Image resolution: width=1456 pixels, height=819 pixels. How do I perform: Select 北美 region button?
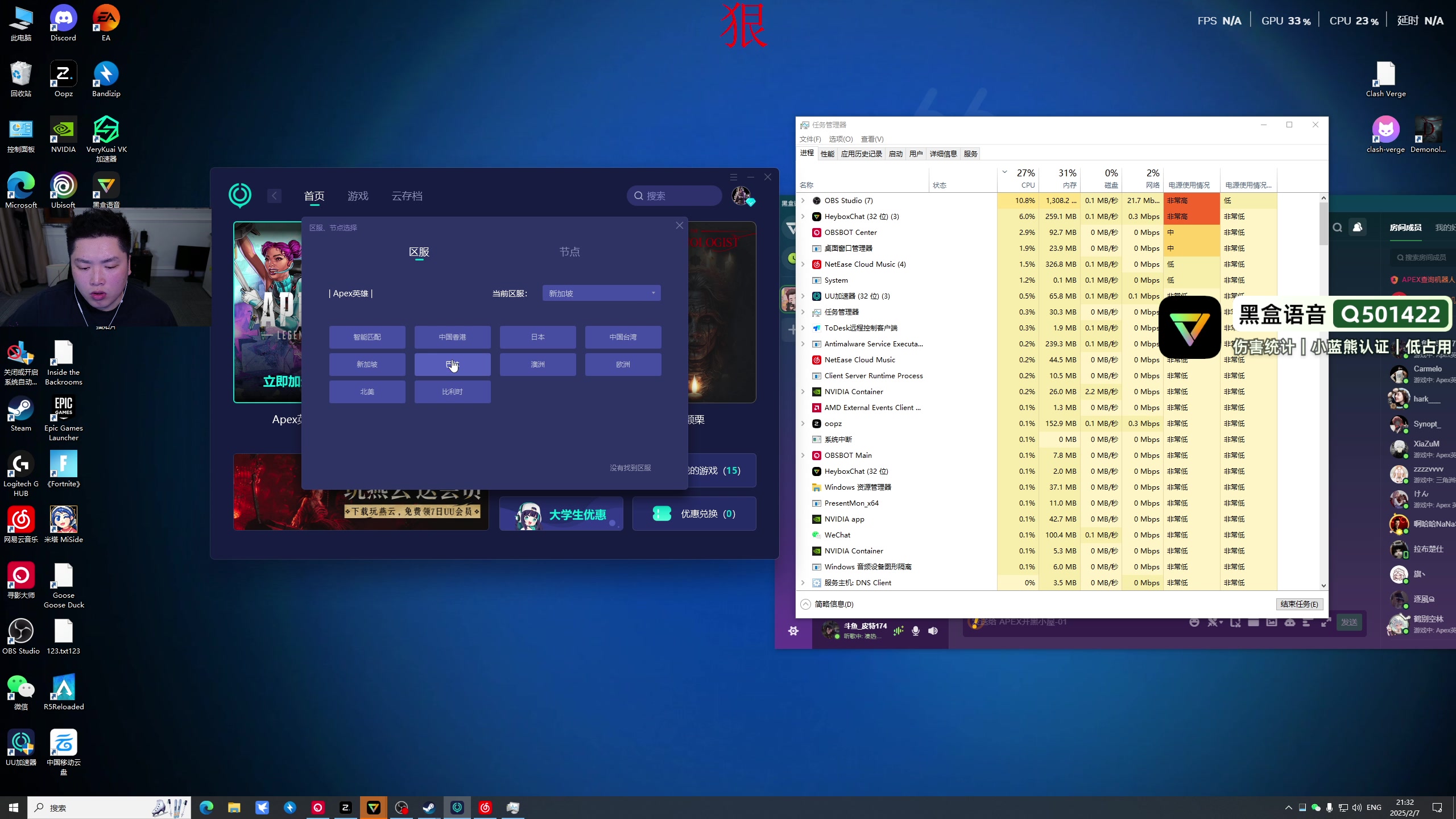(367, 391)
